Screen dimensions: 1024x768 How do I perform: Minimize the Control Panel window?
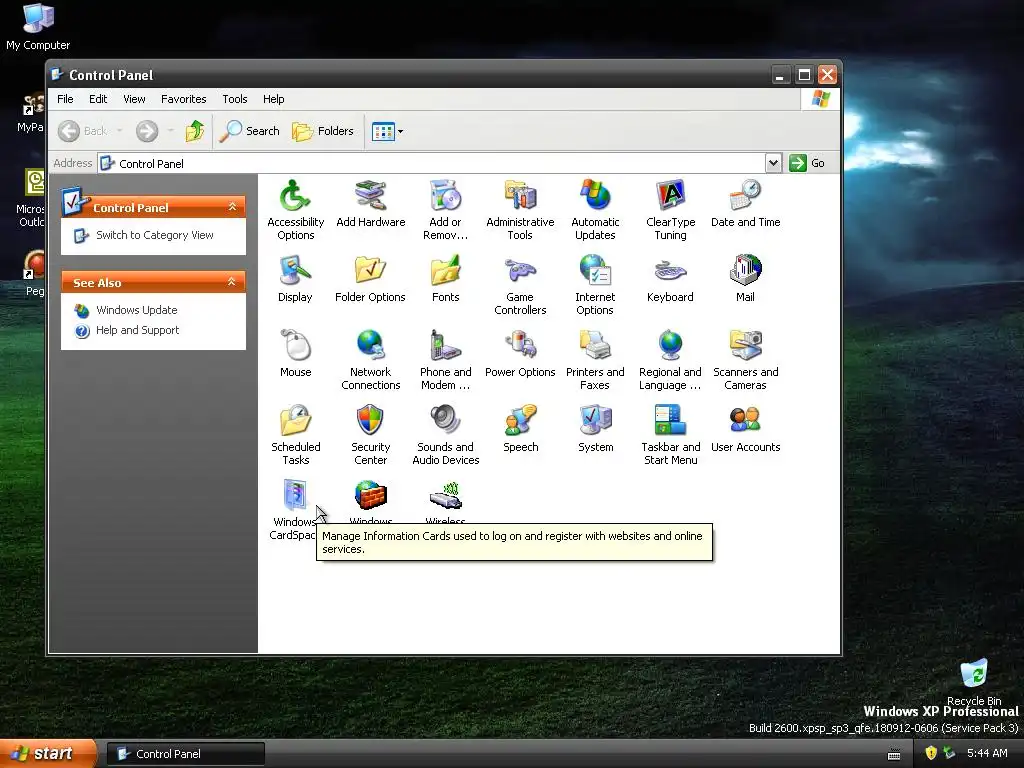pos(780,75)
